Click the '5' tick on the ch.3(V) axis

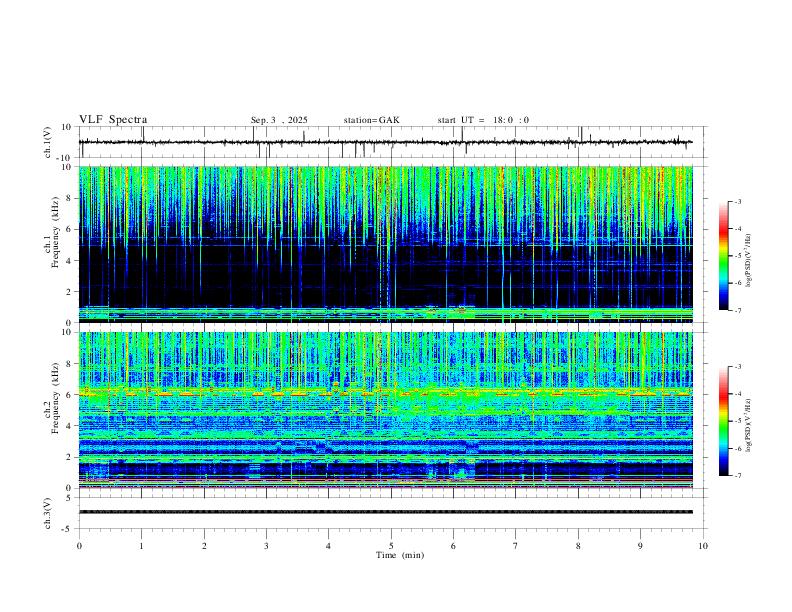coord(70,498)
